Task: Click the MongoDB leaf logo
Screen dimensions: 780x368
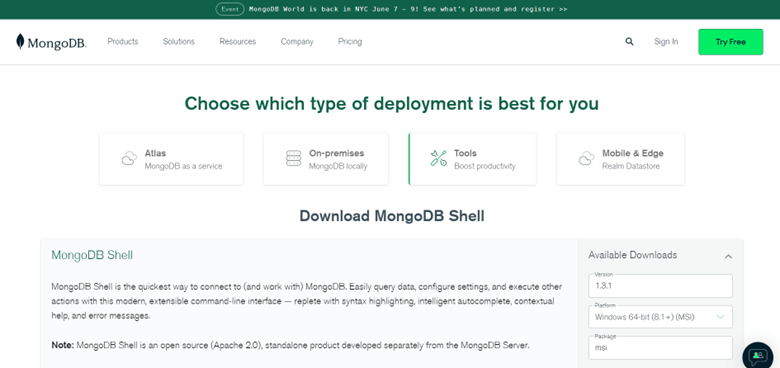Action: point(20,42)
